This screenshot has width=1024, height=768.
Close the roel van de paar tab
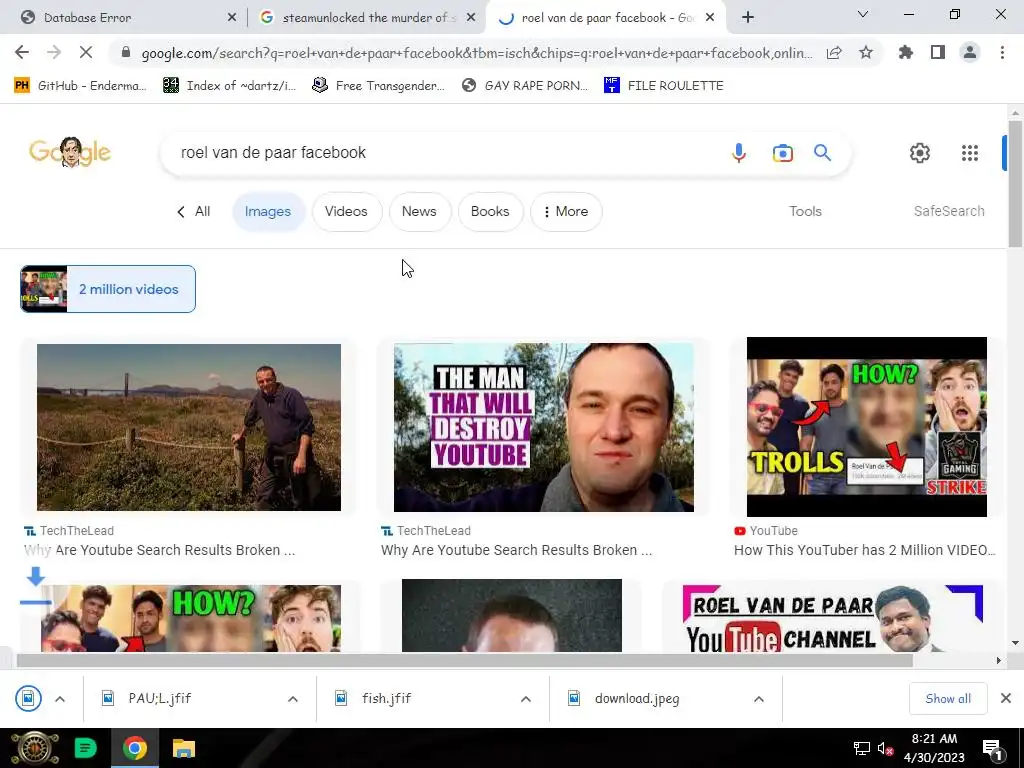pyautogui.click(x=710, y=18)
